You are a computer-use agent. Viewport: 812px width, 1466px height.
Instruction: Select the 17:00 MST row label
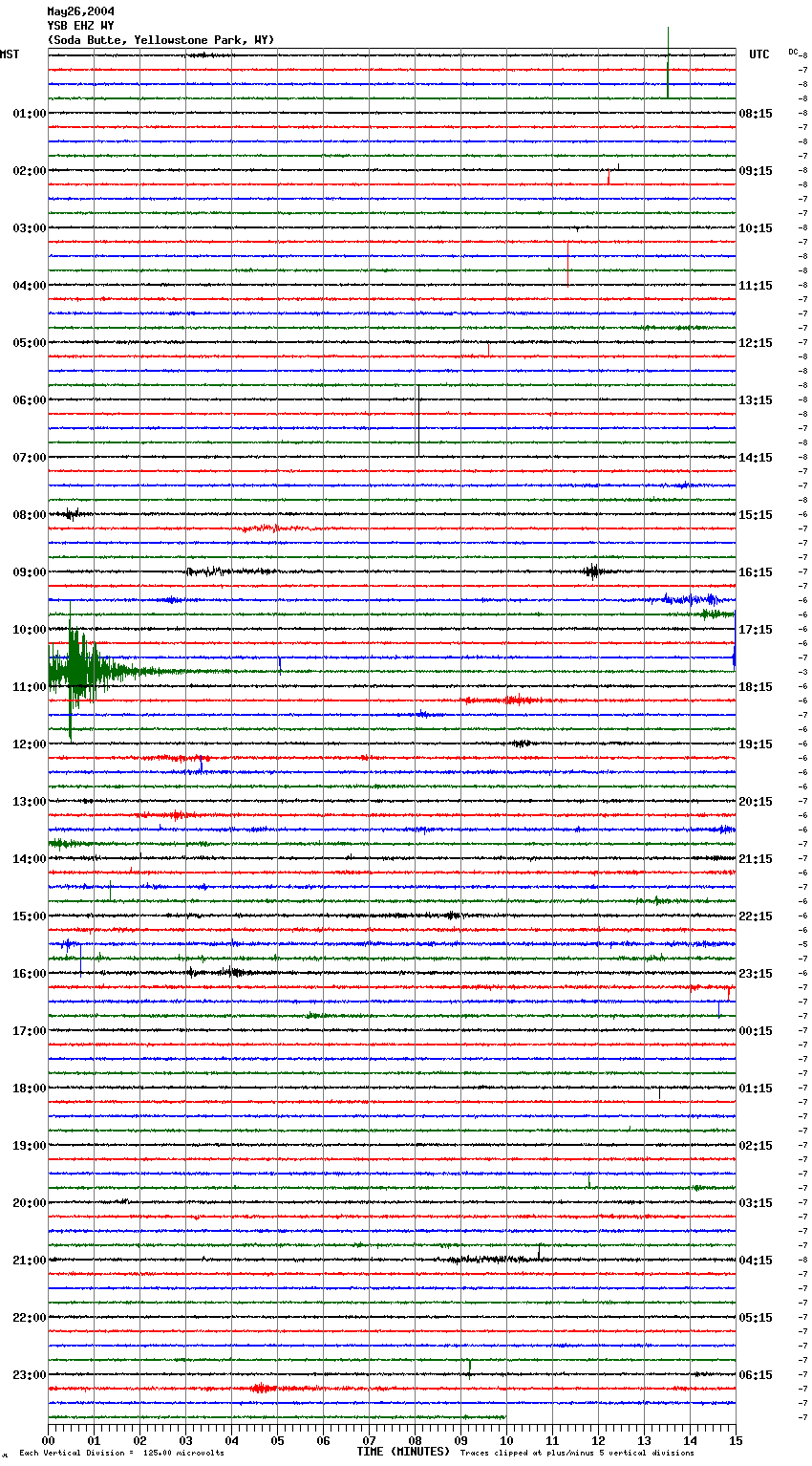[30, 1031]
